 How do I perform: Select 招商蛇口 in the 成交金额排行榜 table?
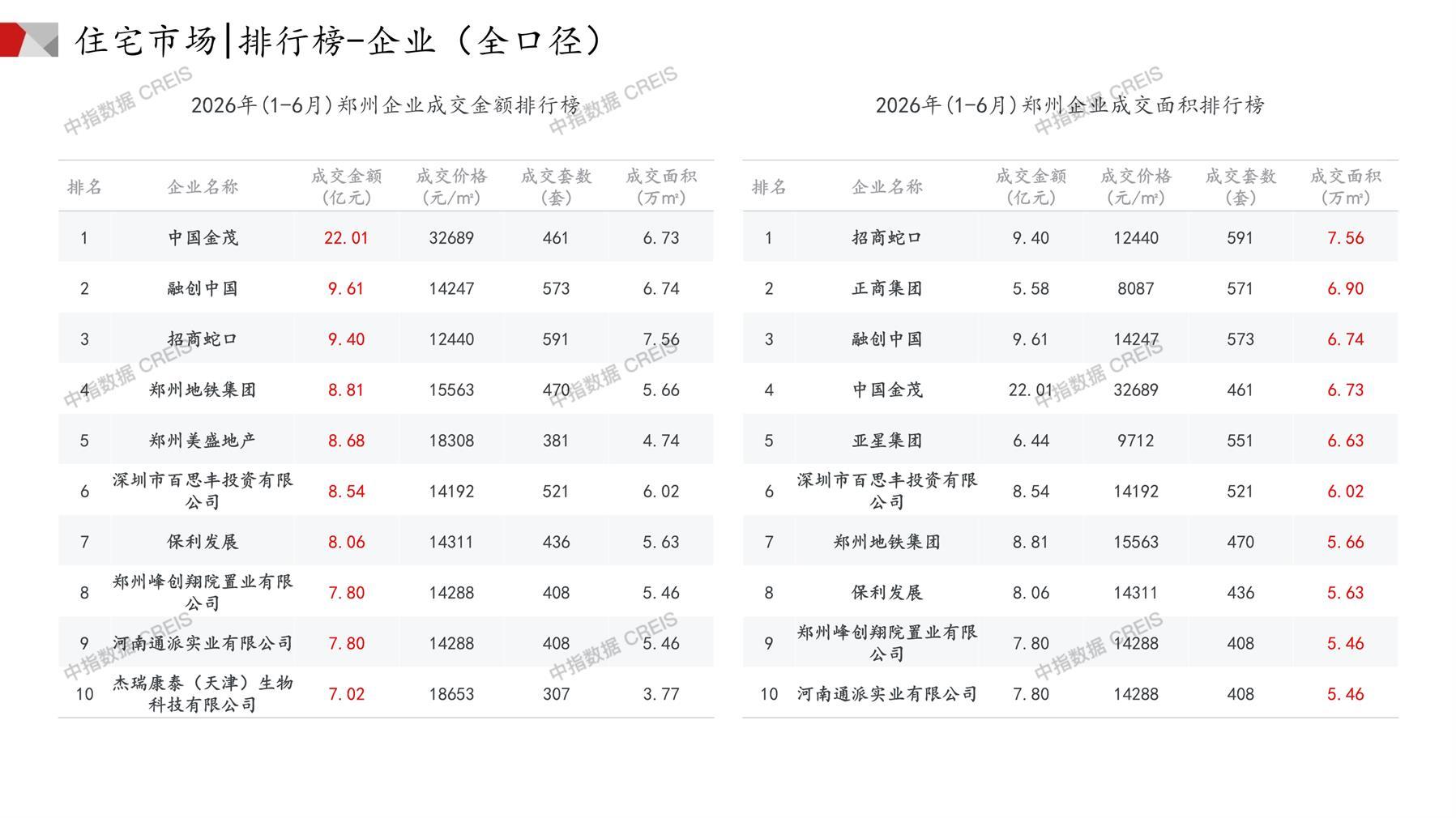[x=203, y=339]
